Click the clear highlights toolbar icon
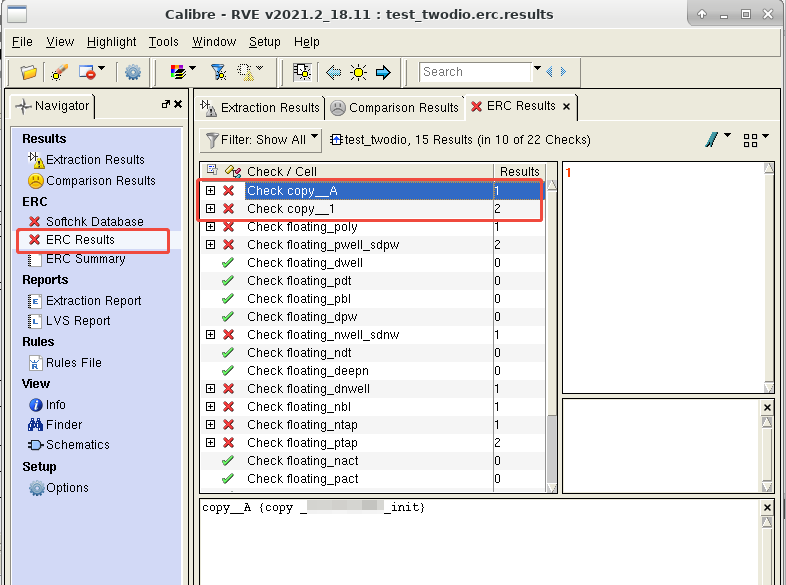 coord(87,72)
